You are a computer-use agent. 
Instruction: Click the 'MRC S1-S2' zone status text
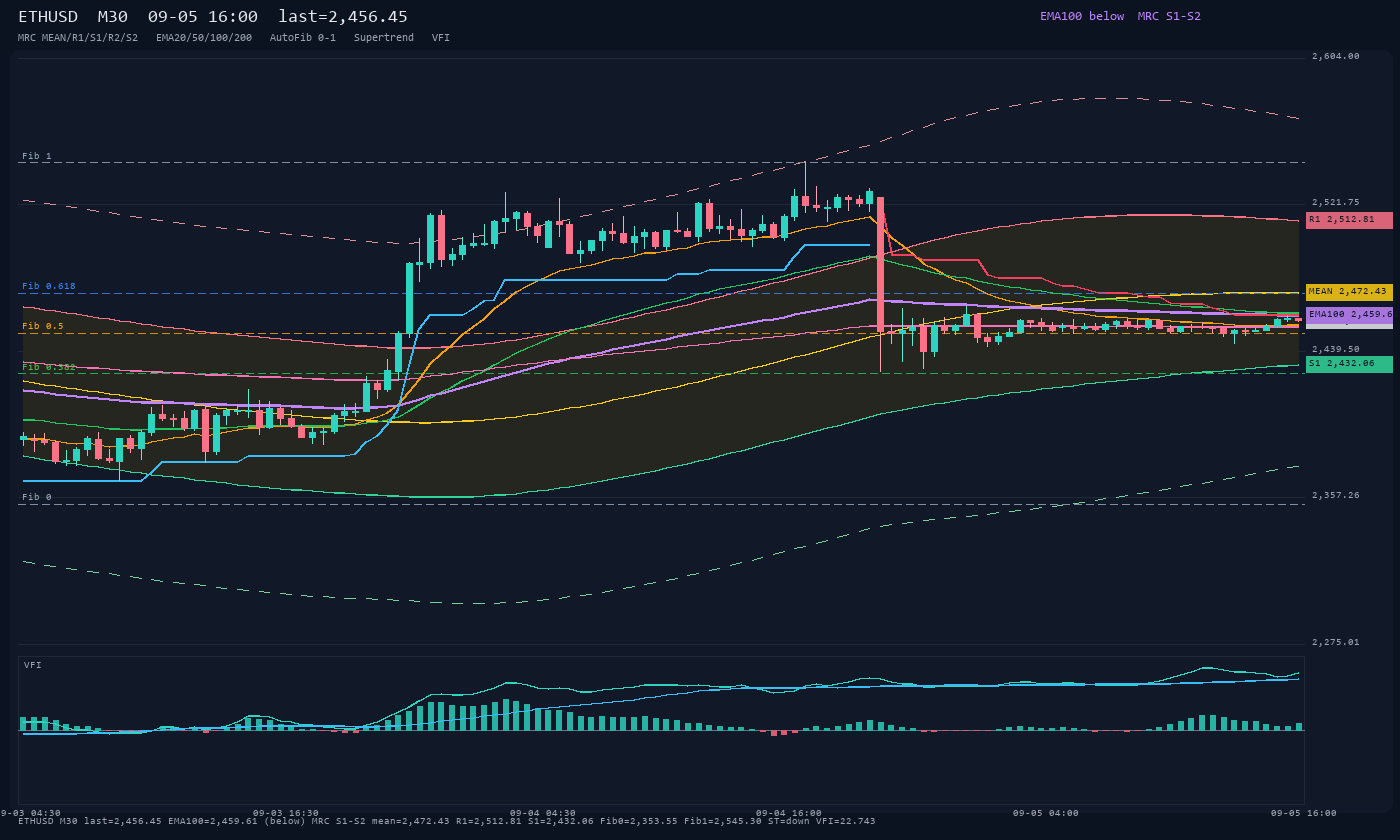click(x=1169, y=16)
